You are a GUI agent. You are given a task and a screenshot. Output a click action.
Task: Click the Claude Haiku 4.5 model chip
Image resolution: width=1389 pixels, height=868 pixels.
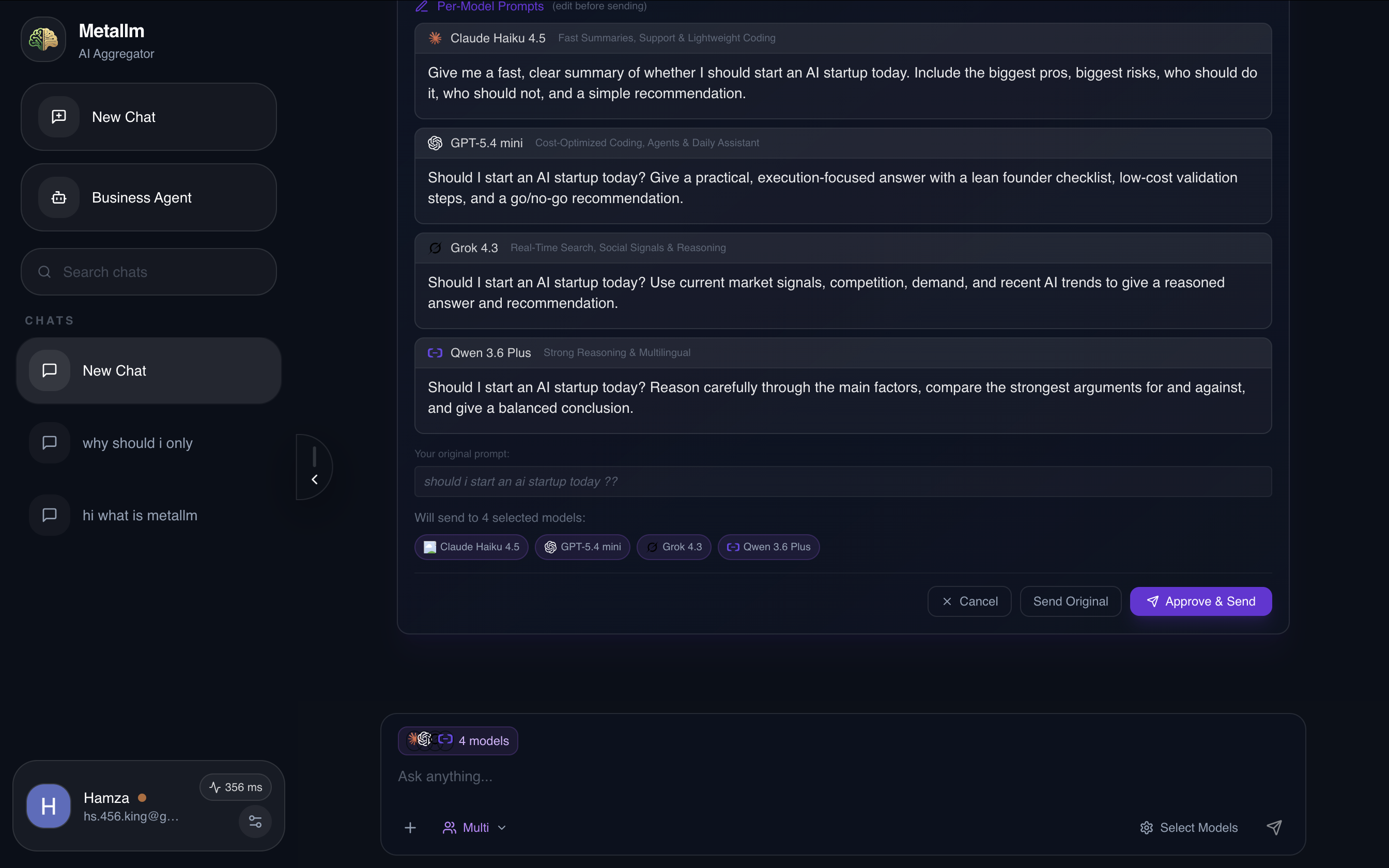[471, 547]
